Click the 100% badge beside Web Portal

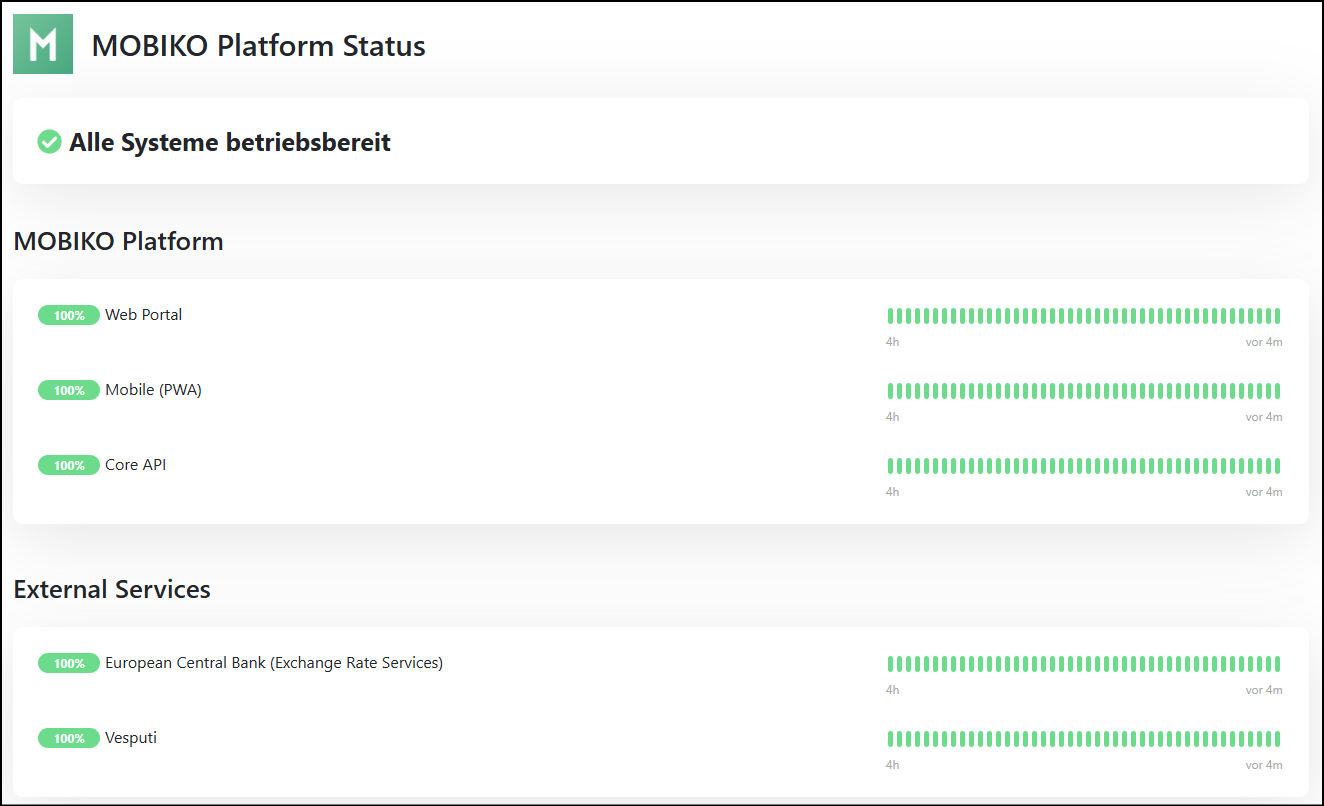tap(69, 315)
